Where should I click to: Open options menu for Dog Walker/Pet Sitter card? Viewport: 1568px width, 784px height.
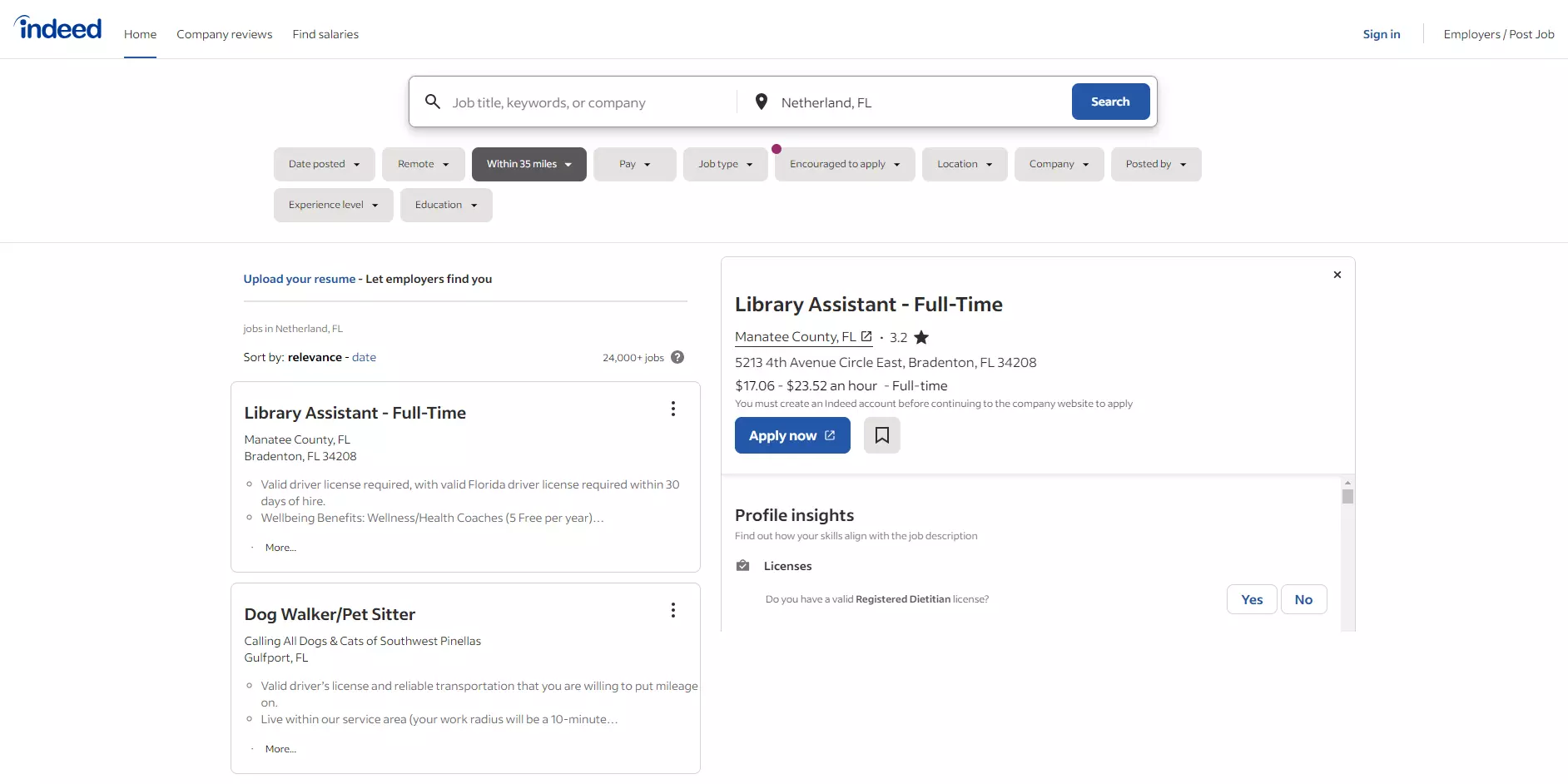(x=673, y=610)
